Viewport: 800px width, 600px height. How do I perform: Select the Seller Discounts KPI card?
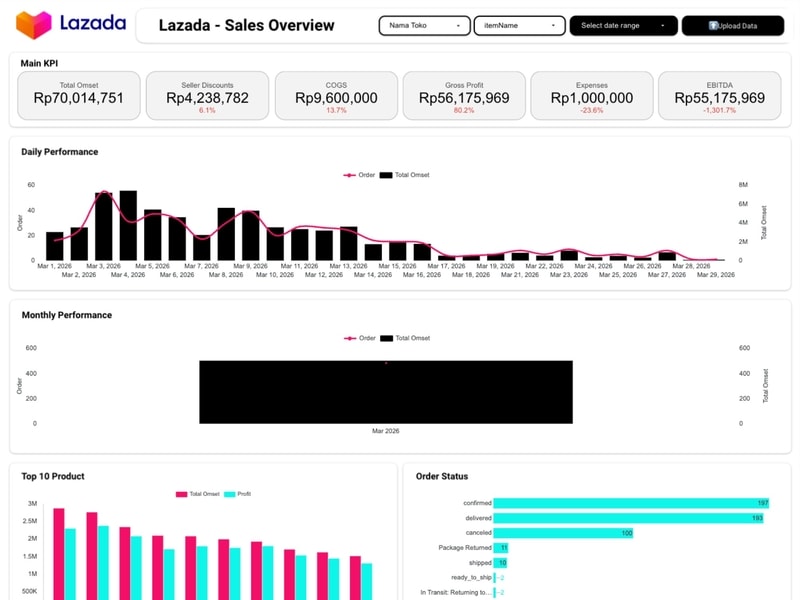[207, 95]
